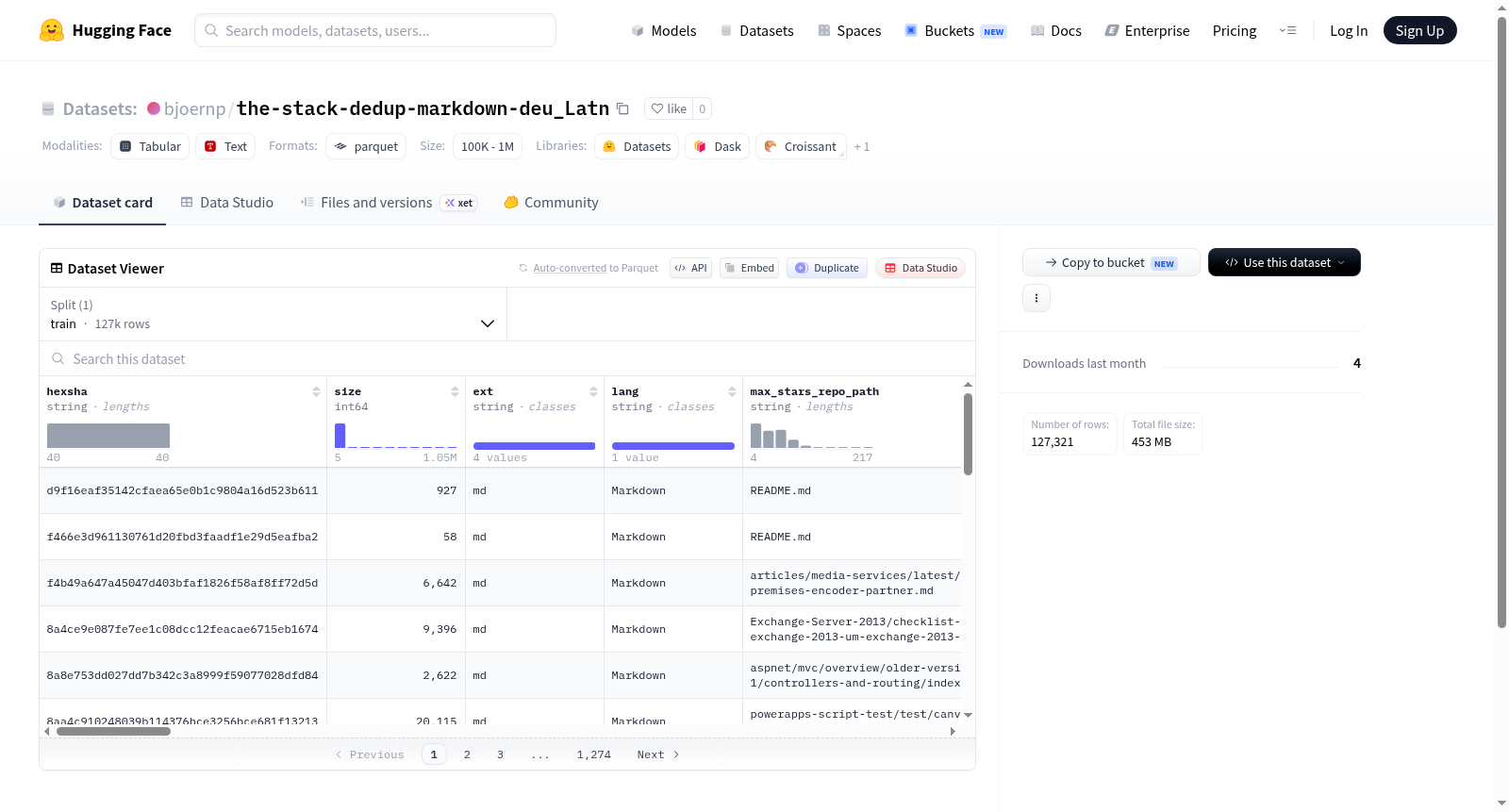This screenshot has height=812, width=1509.
Task: Go to next page of rows
Action: [658, 754]
